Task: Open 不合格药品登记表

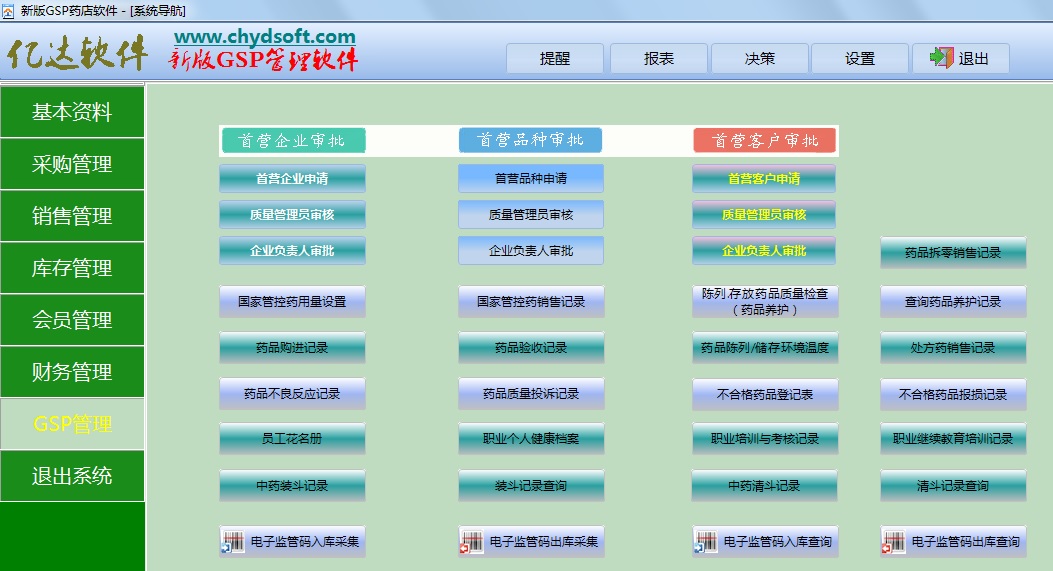Action: coord(765,394)
